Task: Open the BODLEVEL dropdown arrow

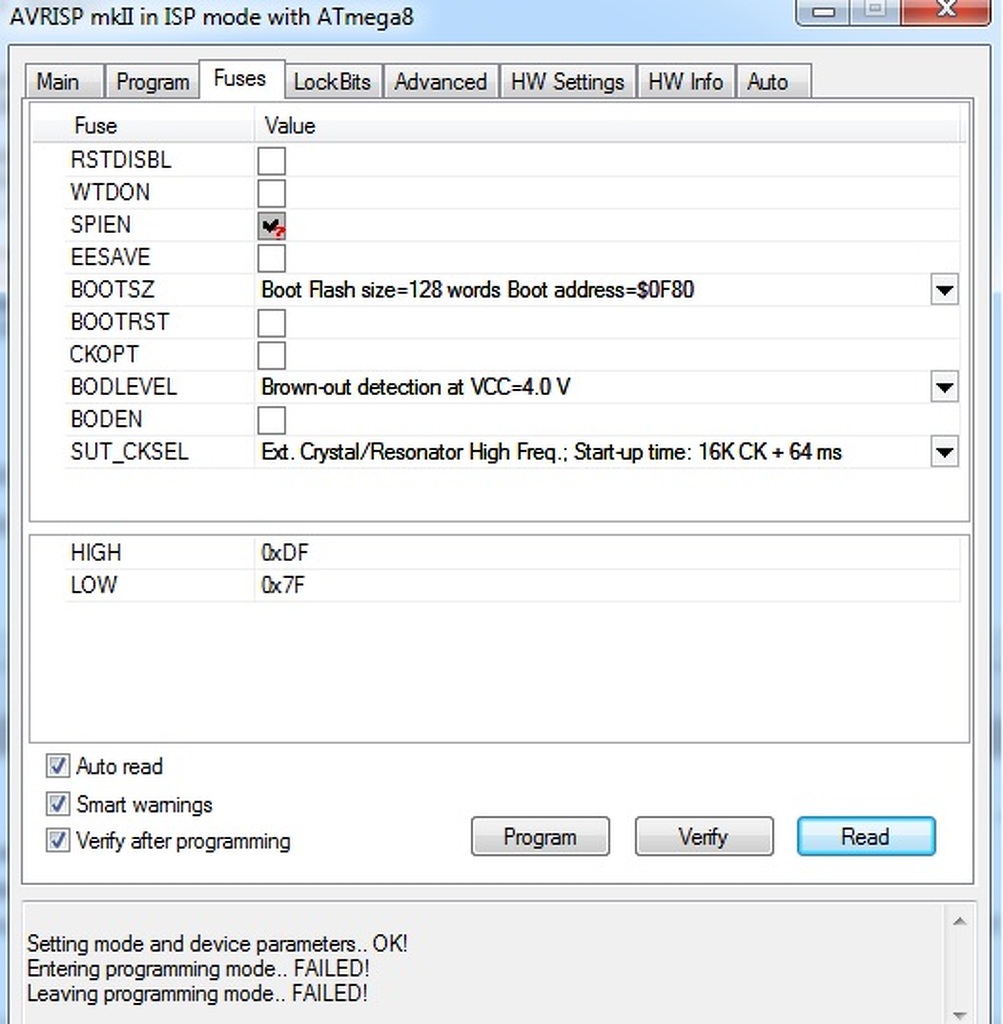Action: pyautogui.click(x=944, y=387)
